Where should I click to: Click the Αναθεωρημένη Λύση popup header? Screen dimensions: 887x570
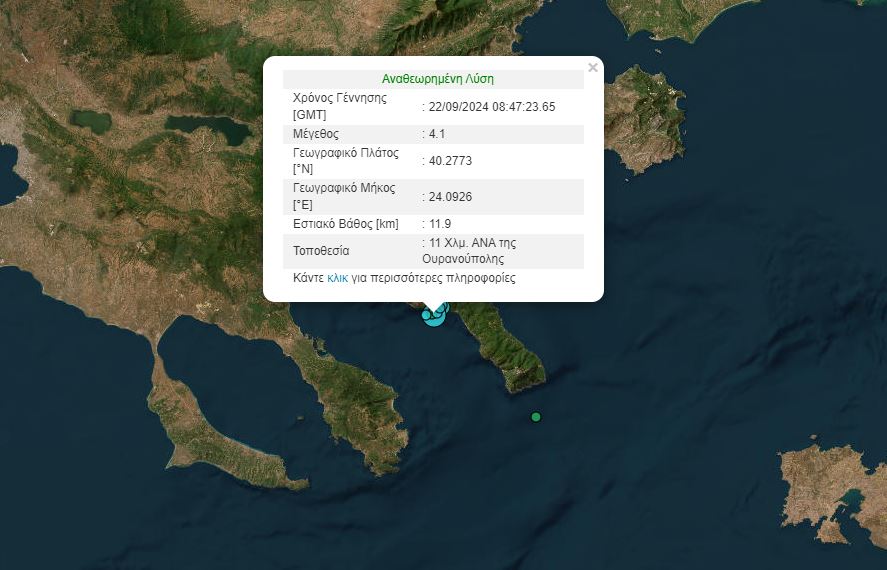tap(437, 79)
